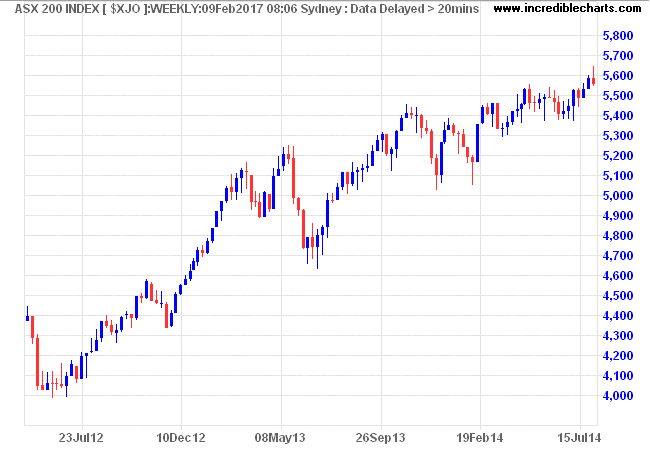Click the 10Dec12 date axis label
The width and height of the screenshot is (650, 450).
(181, 438)
